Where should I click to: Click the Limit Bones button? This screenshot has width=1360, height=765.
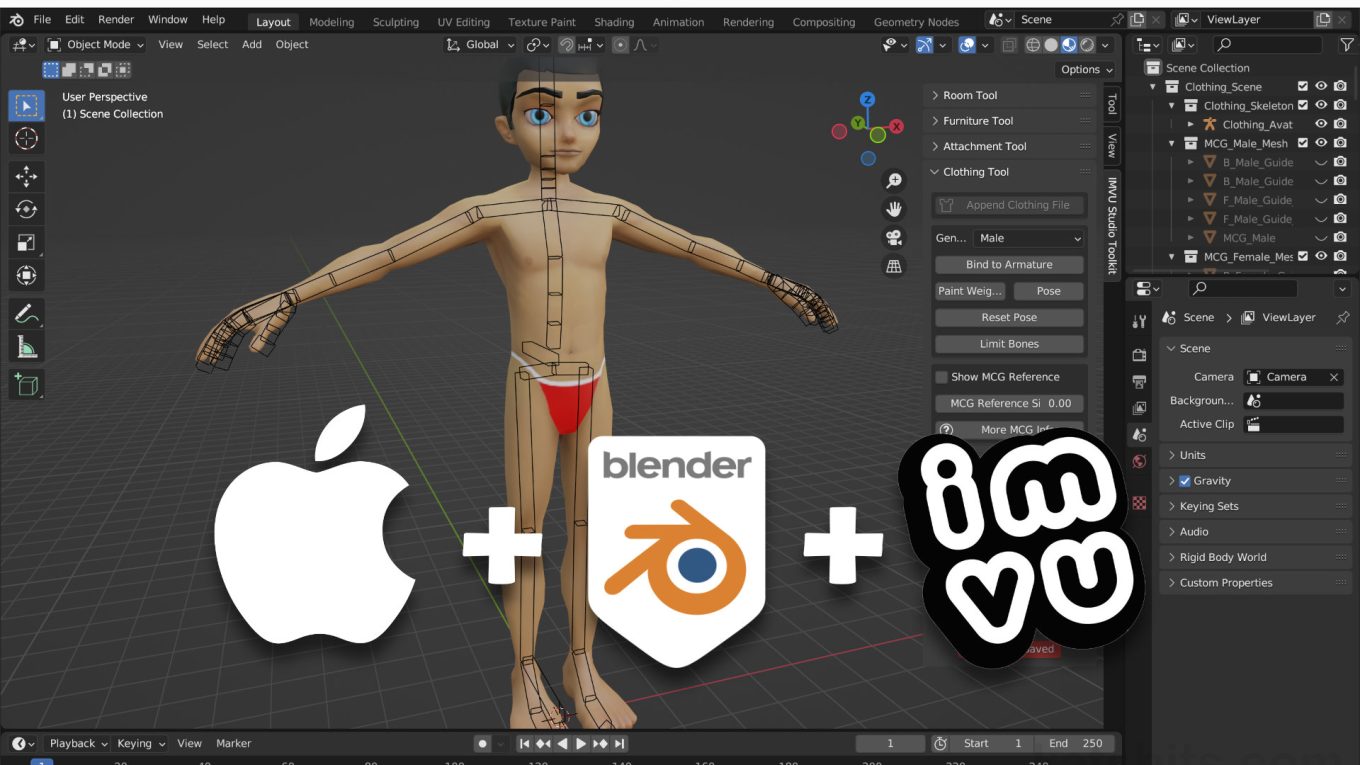(1009, 344)
